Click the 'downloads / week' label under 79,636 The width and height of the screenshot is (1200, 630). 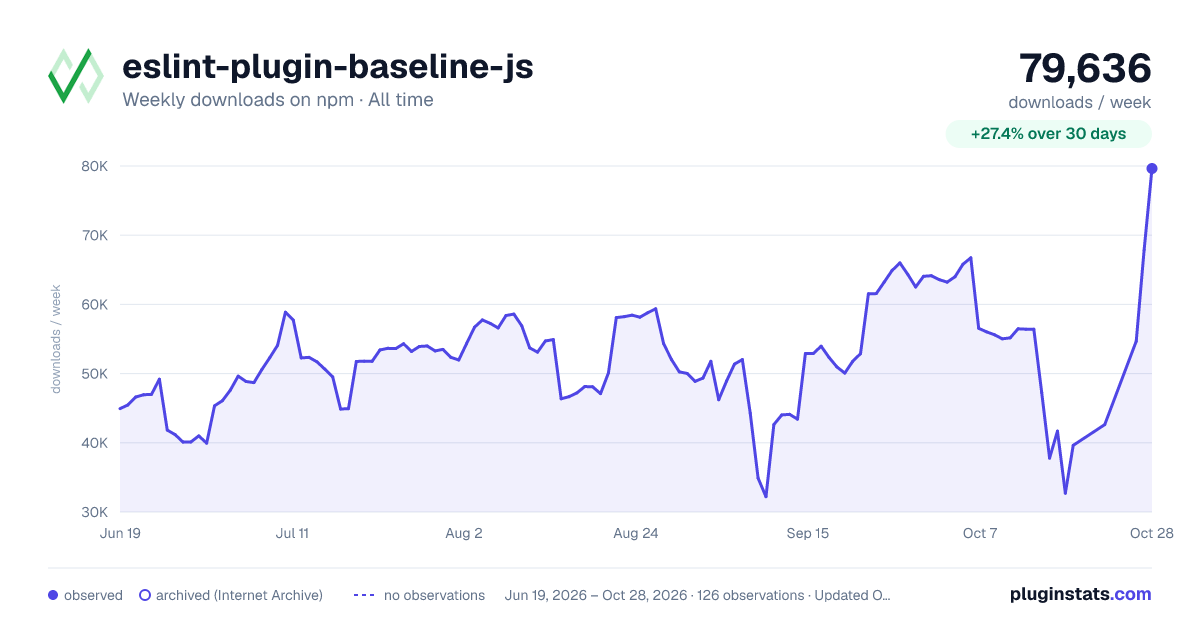1080,102
